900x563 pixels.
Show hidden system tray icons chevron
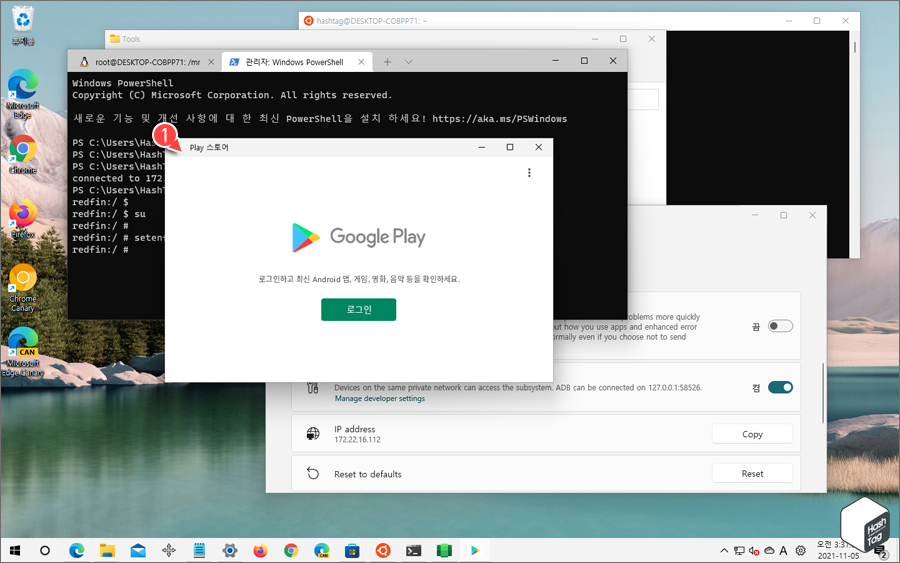click(x=724, y=550)
